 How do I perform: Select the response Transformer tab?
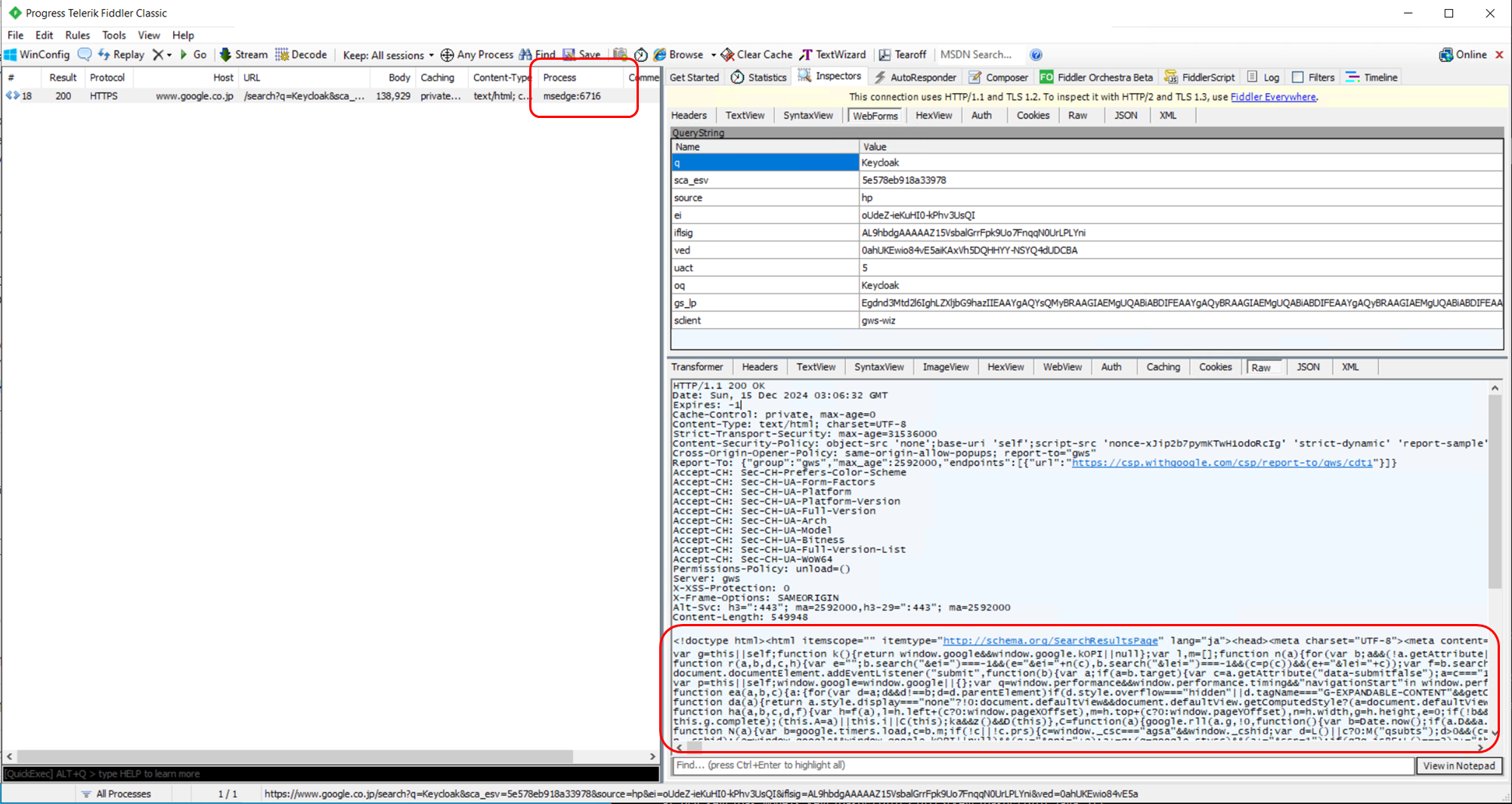coord(697,367)
